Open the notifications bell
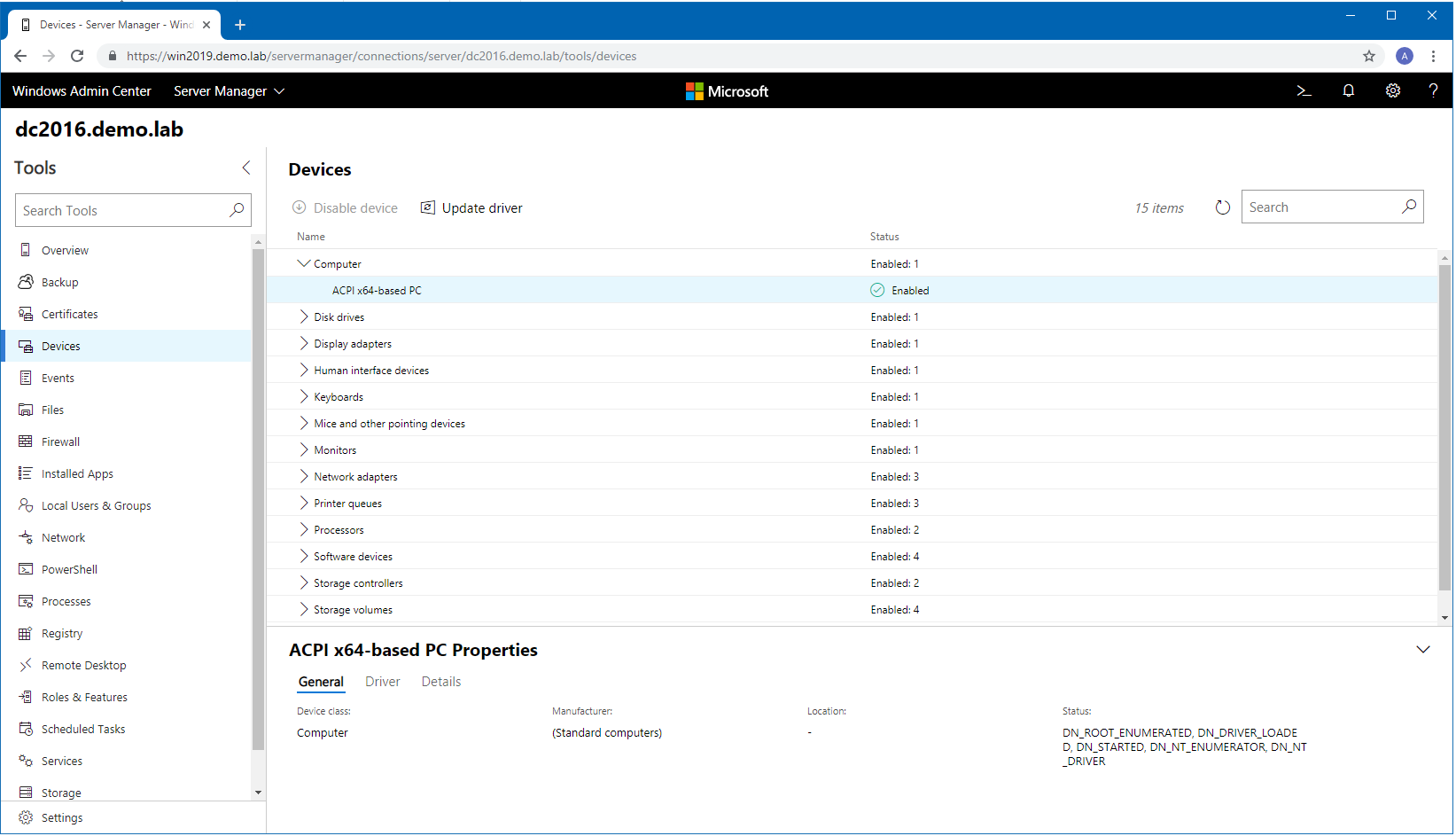Image resolution: width=1456 pixels, height=836 pixels. (x=1348, y=91)
